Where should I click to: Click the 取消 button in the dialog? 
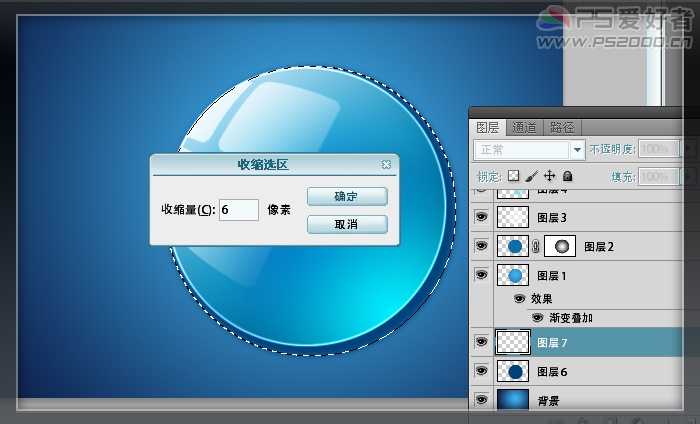coord(346,223)
